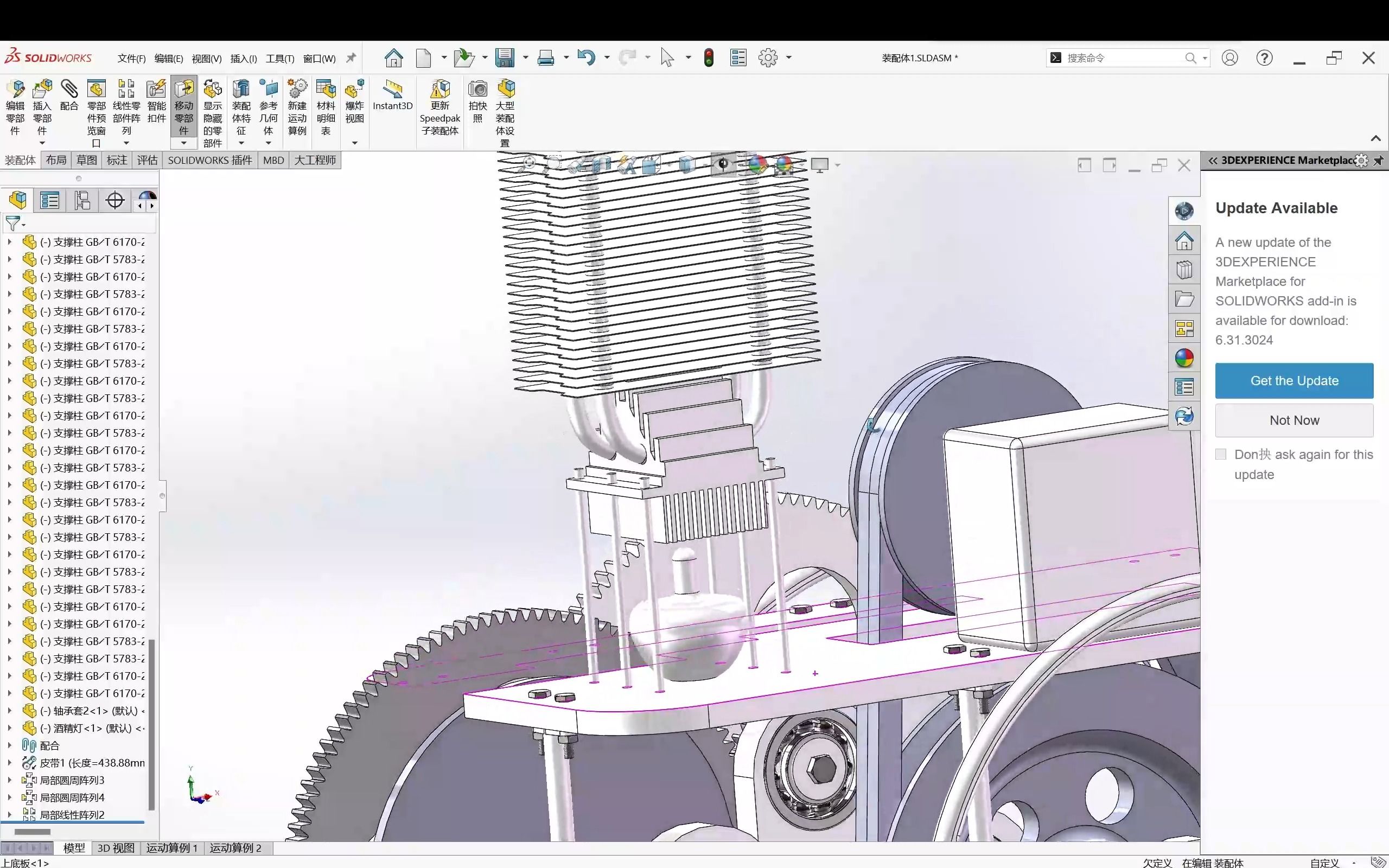Click the Not Now button
This screenshot has width=1389, height=868.
[x=1294, y=419]
